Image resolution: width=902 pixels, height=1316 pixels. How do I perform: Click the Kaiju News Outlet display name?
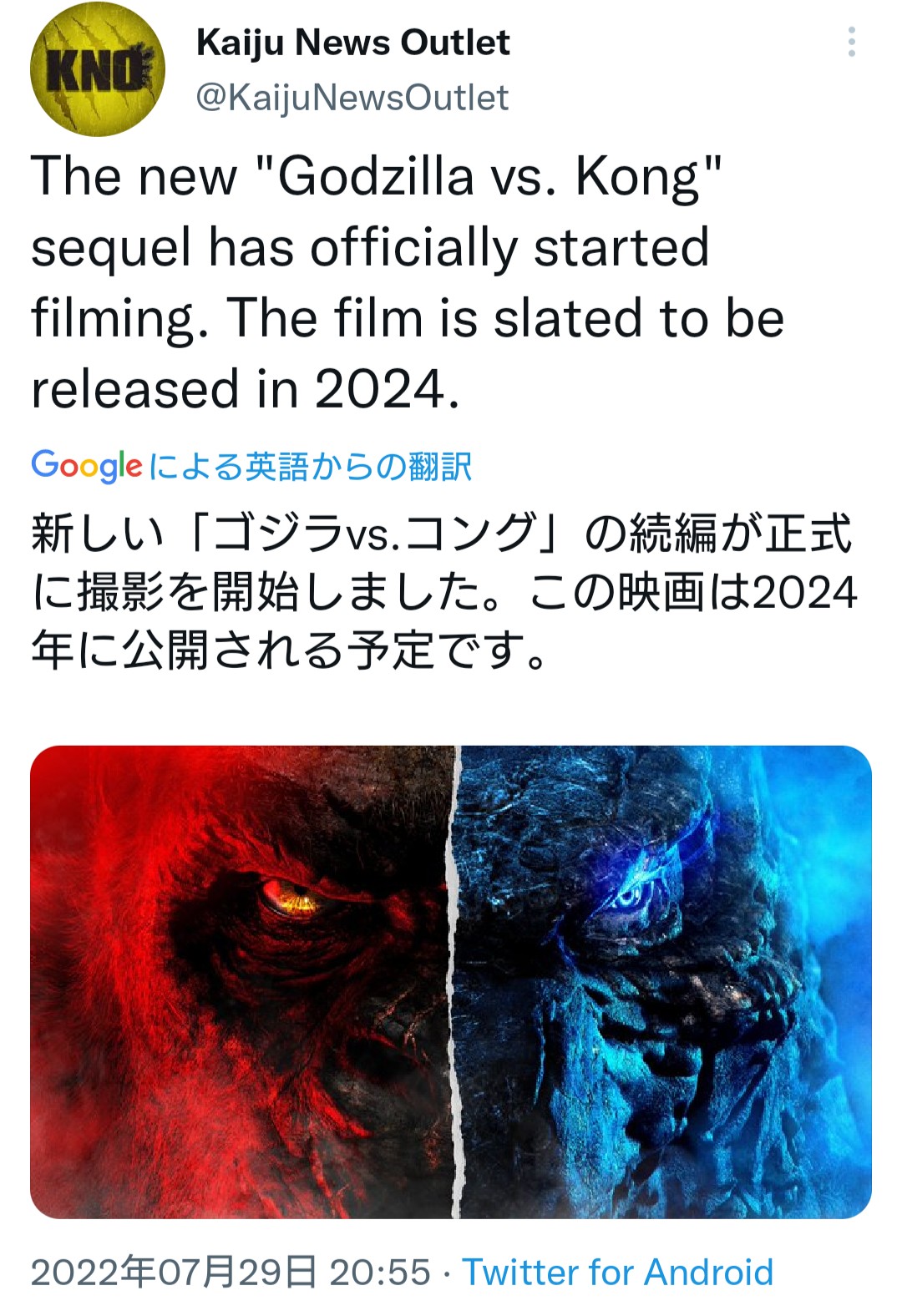[x=352, y=43]
